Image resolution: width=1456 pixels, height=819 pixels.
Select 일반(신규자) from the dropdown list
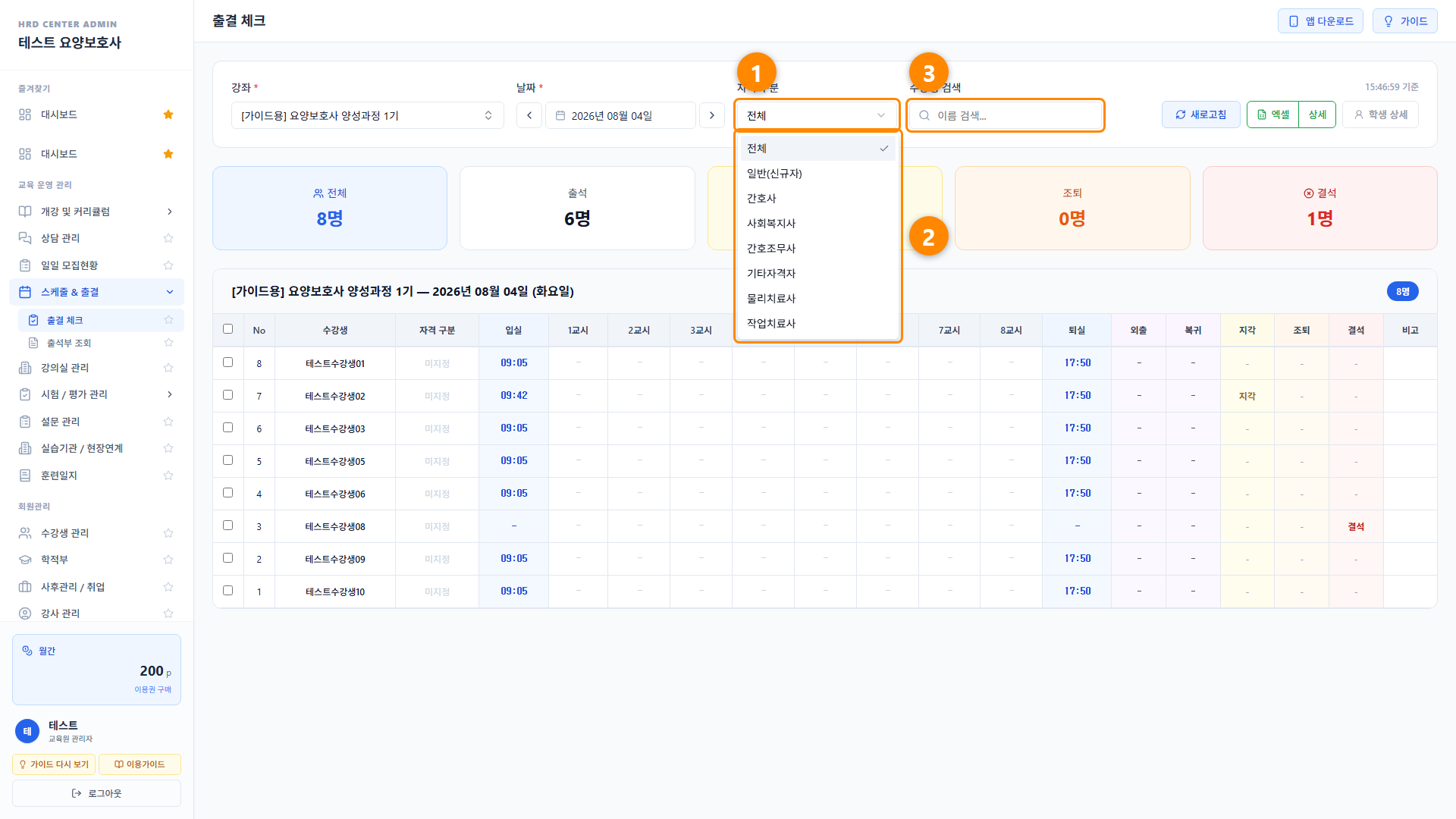pyautogui.click(x=817, y=174)
